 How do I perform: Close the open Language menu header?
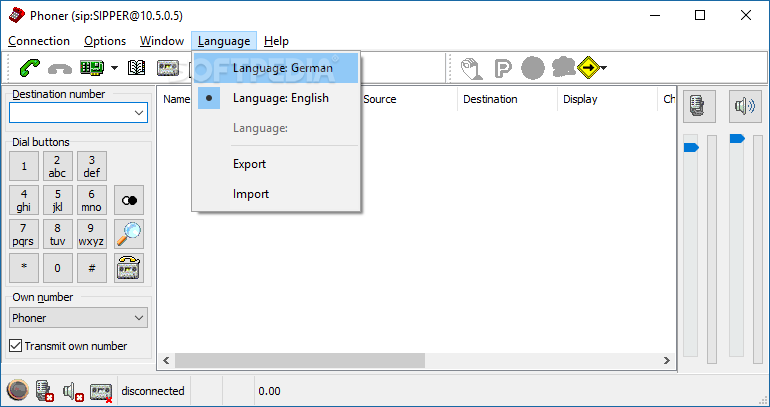224,41
